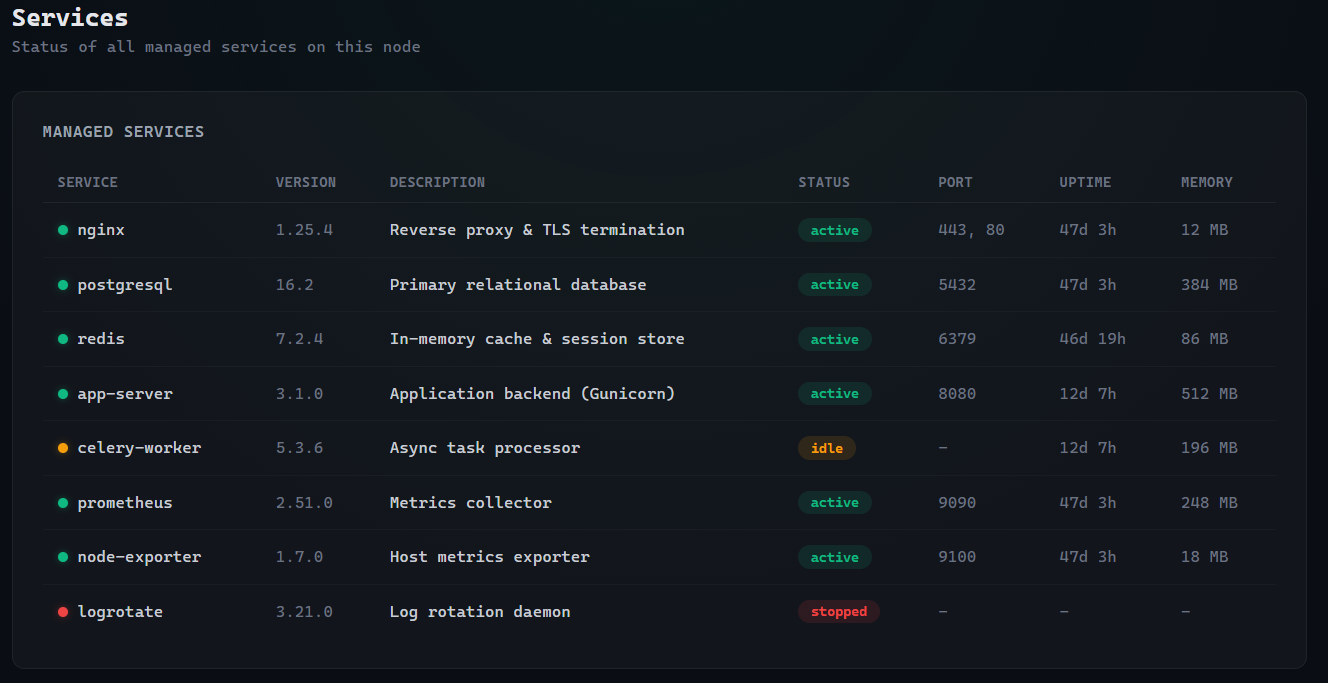Click the active badge in node-exporter row

835,557
